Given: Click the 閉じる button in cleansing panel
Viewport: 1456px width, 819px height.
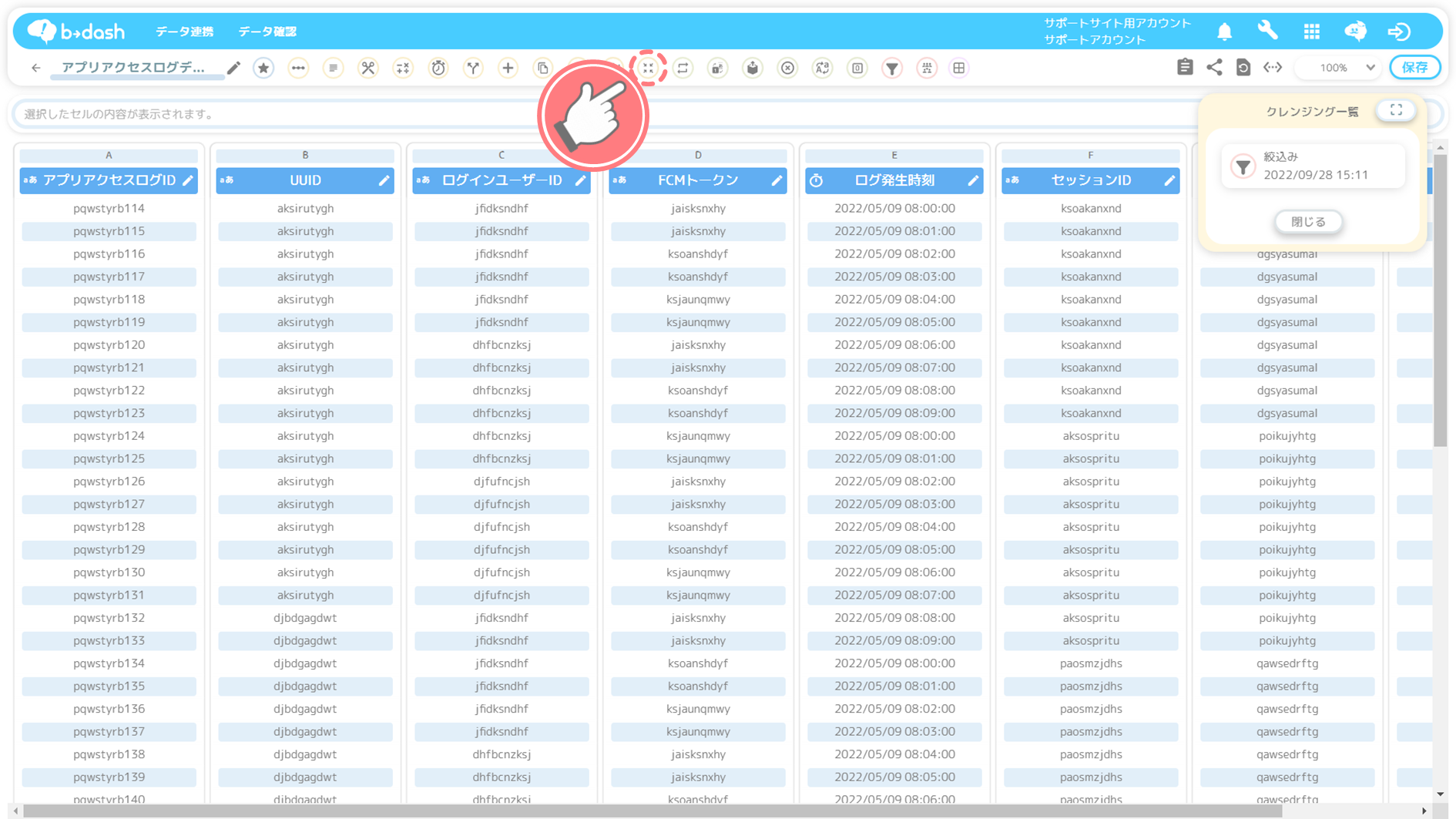Looking at the screenshot, I should 1308,222.
